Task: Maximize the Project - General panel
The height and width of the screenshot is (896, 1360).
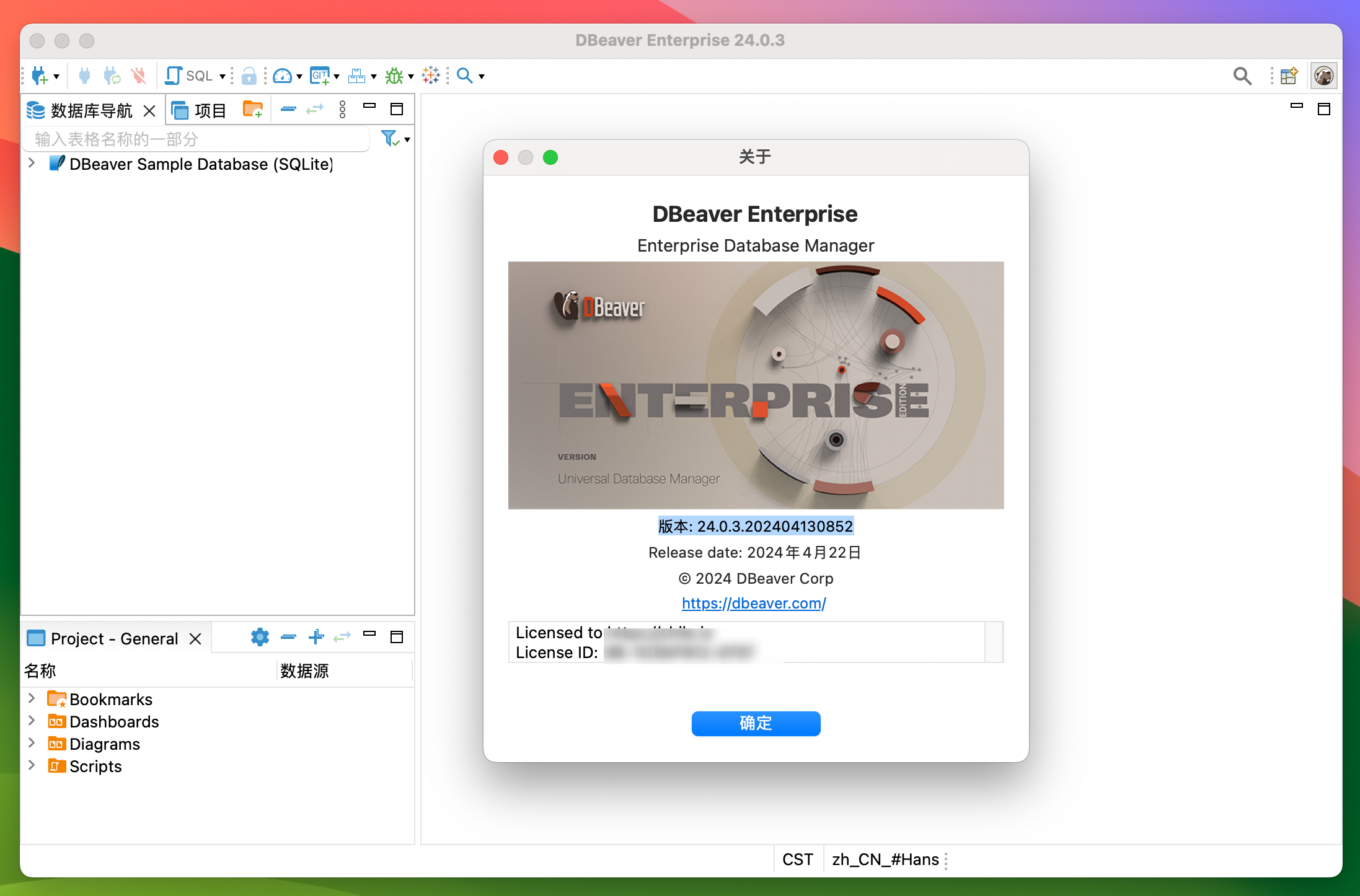Action: [x=397, y=637]
